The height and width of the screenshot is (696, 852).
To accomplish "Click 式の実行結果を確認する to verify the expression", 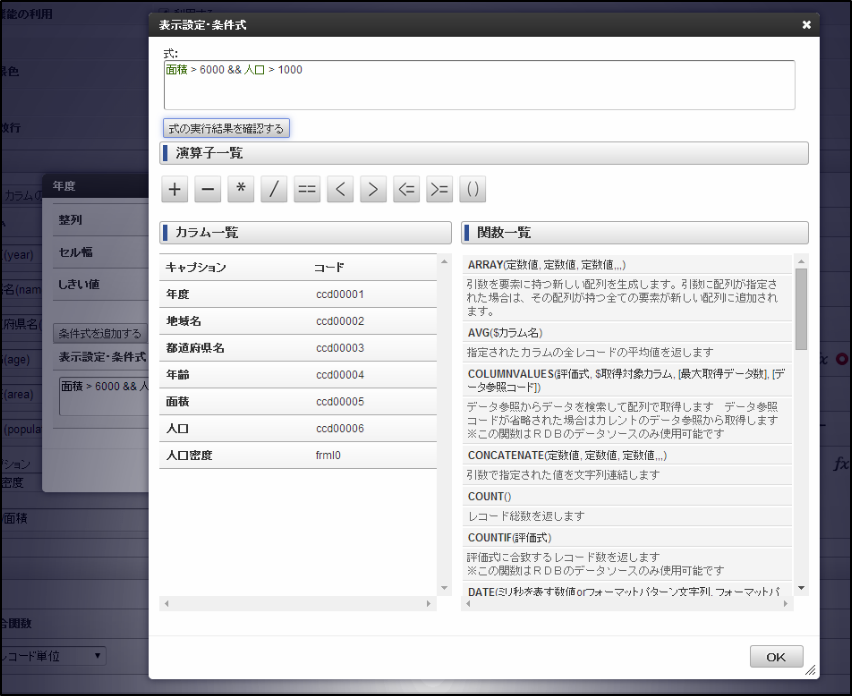I will 226,128.
